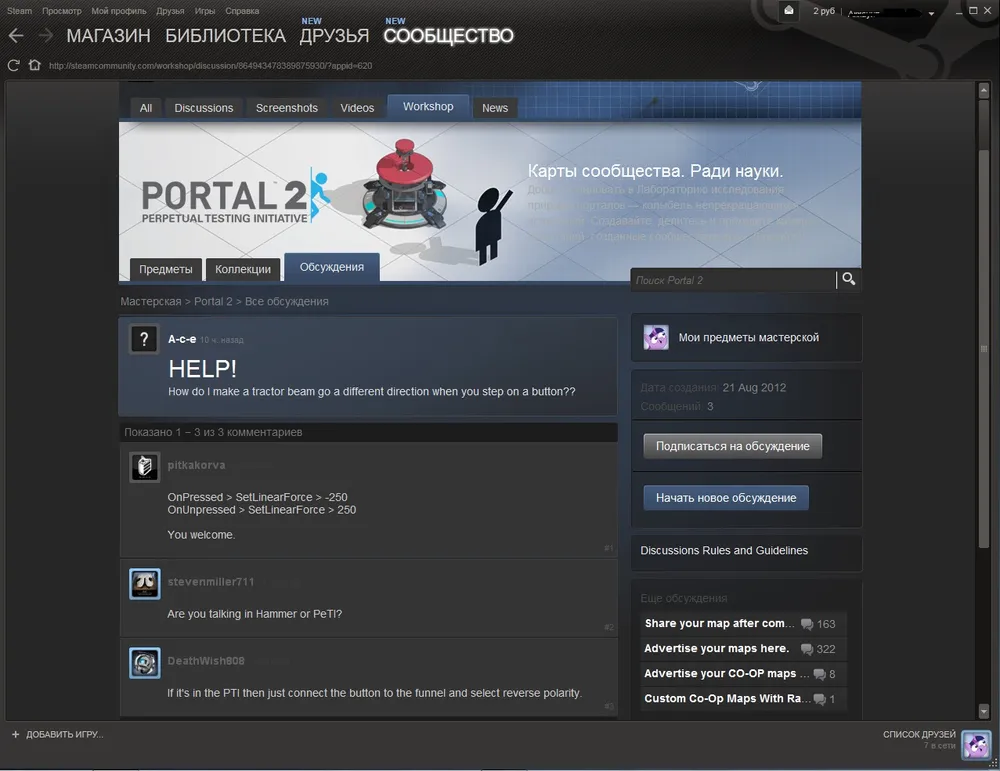
Task: Open the inbox notification icon
Action: [x=789, y=11]
